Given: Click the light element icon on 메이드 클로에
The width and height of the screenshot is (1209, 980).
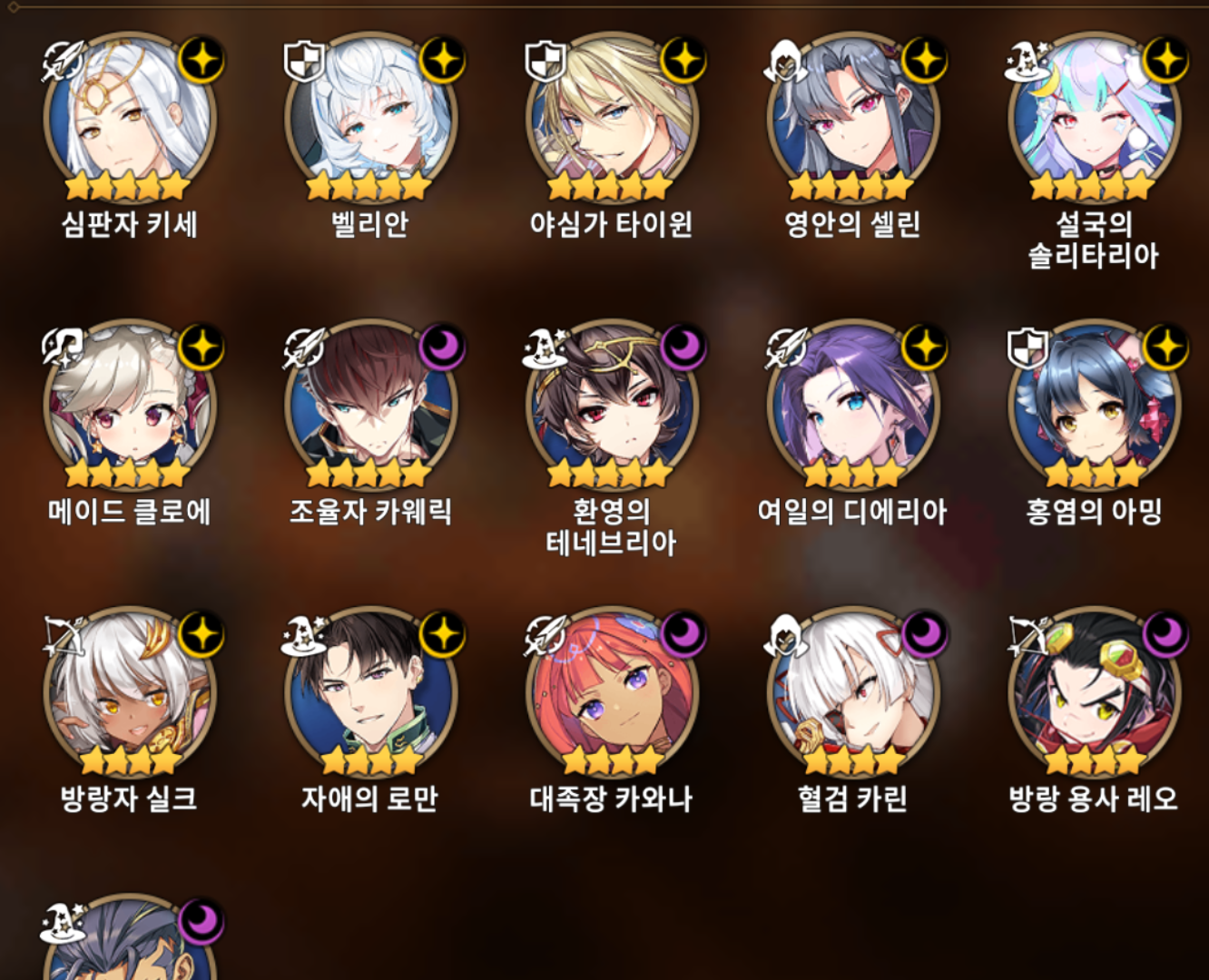Looking at the screenshot, I should click(x=201, y=348).
